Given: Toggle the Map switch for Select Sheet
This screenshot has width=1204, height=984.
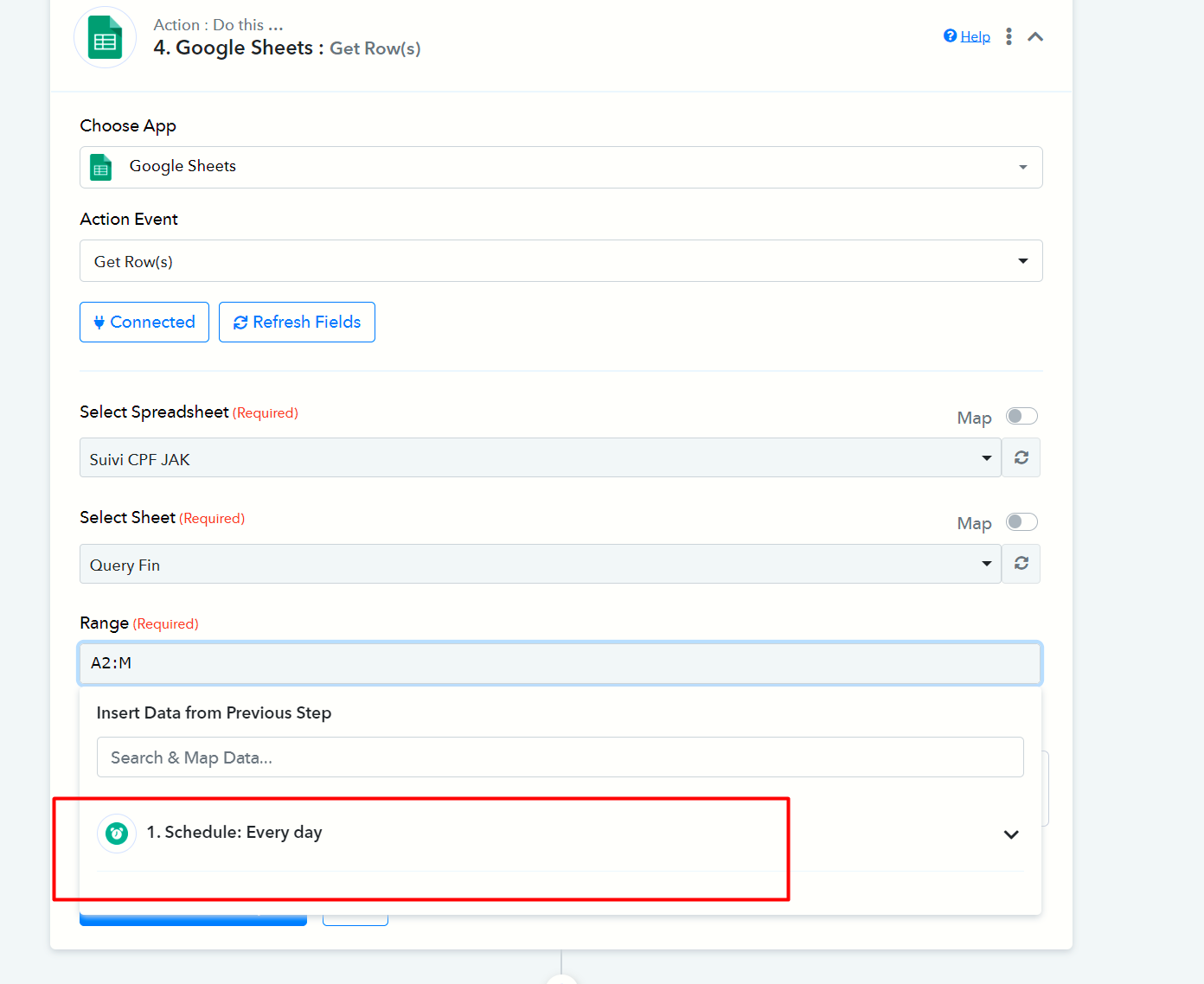Looking at the screenshot, I should 1021,522.
